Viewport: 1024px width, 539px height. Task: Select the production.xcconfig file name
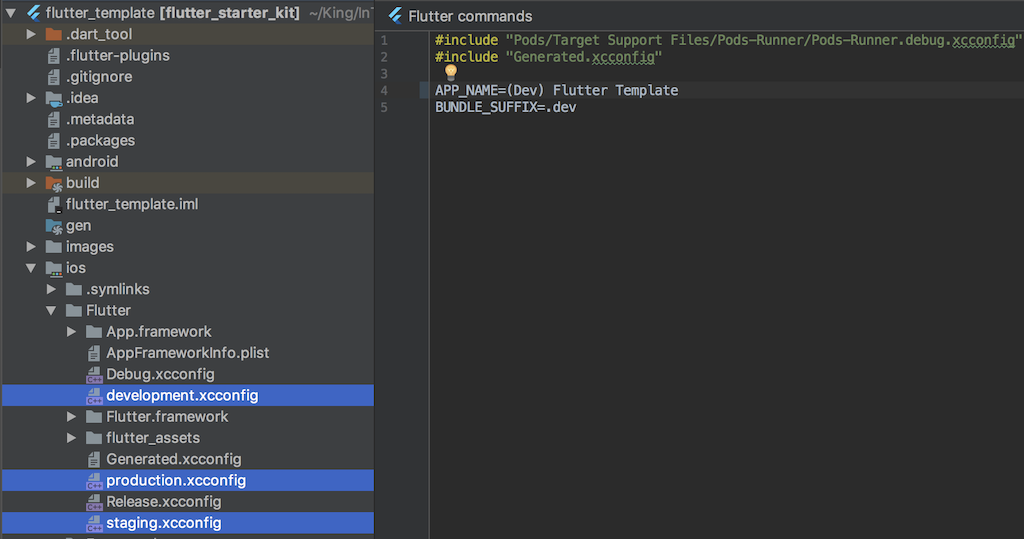176,481
